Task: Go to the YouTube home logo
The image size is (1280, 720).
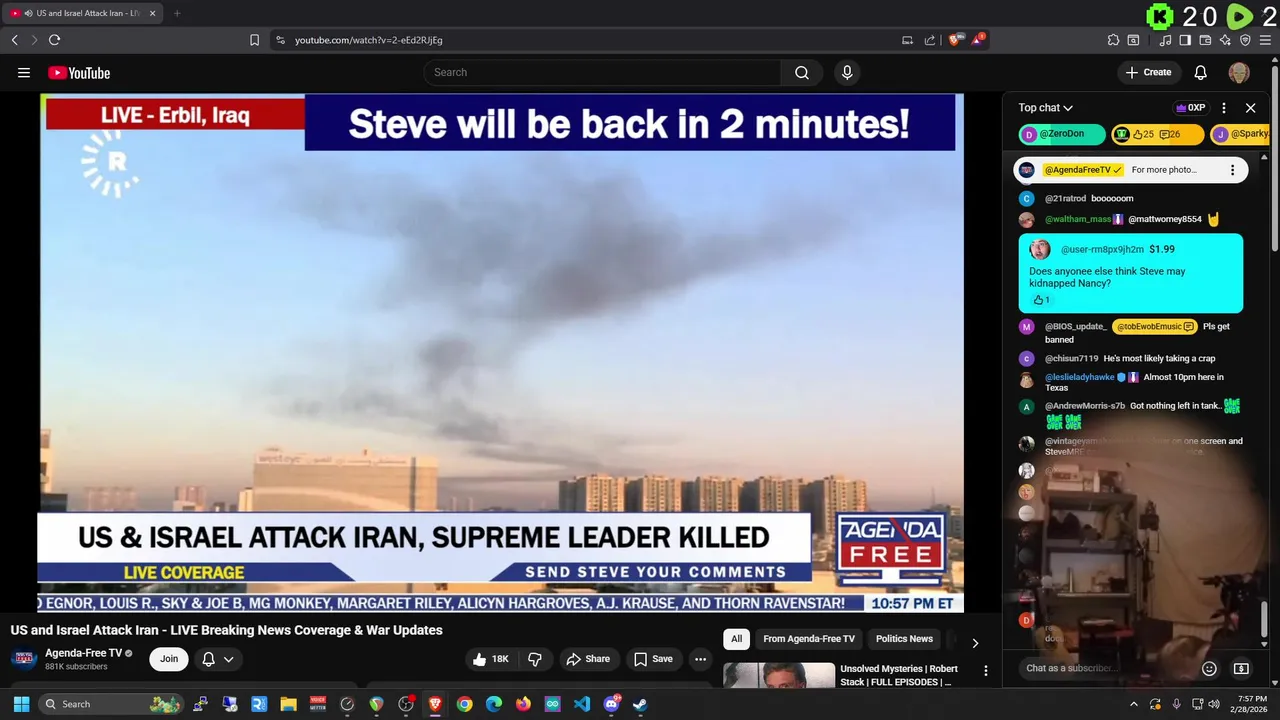Action: [79, 73]
